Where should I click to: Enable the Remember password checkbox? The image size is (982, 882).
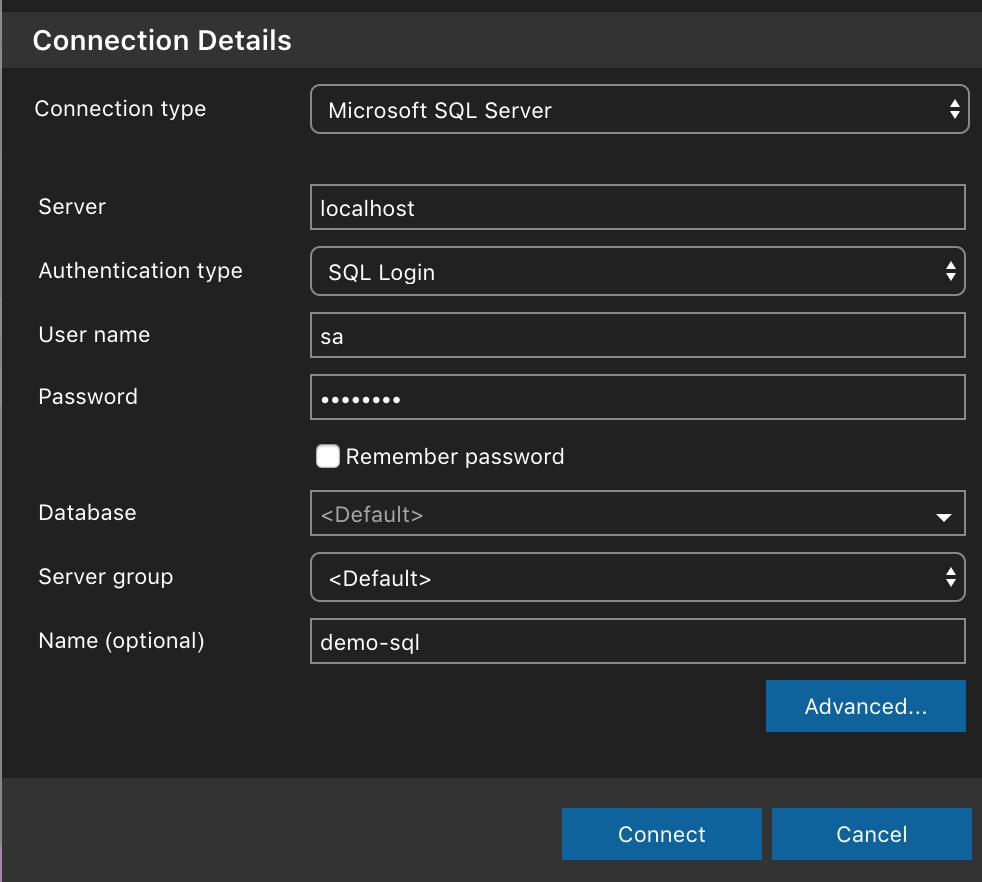click(328, 456)
